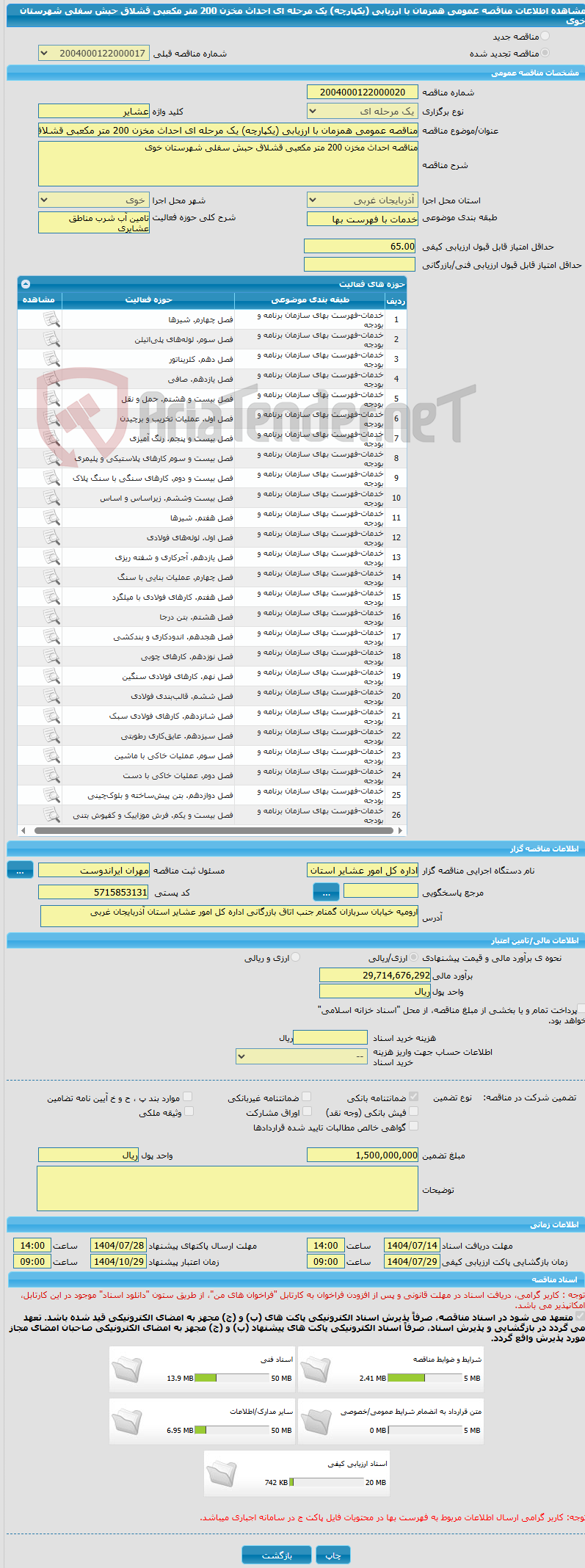Viewport: 585px width, 1568px height.
Task: Click the browse button next to مرجع پاسخگویی
Action: (x=326, y=893)
